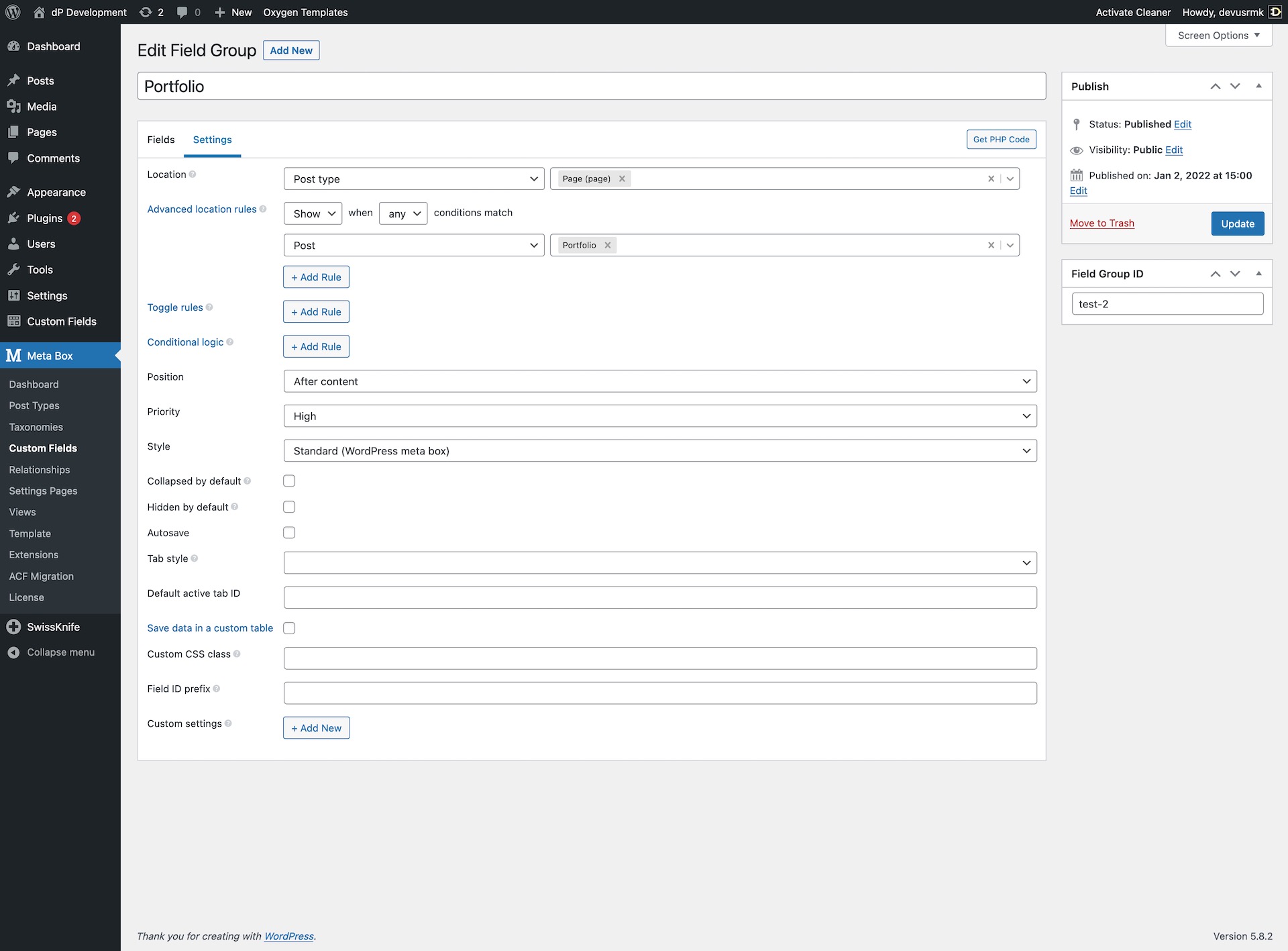Move Publish box up arrow
The width and height of the screenshot is (1288, 951).
coord(1215,87)
